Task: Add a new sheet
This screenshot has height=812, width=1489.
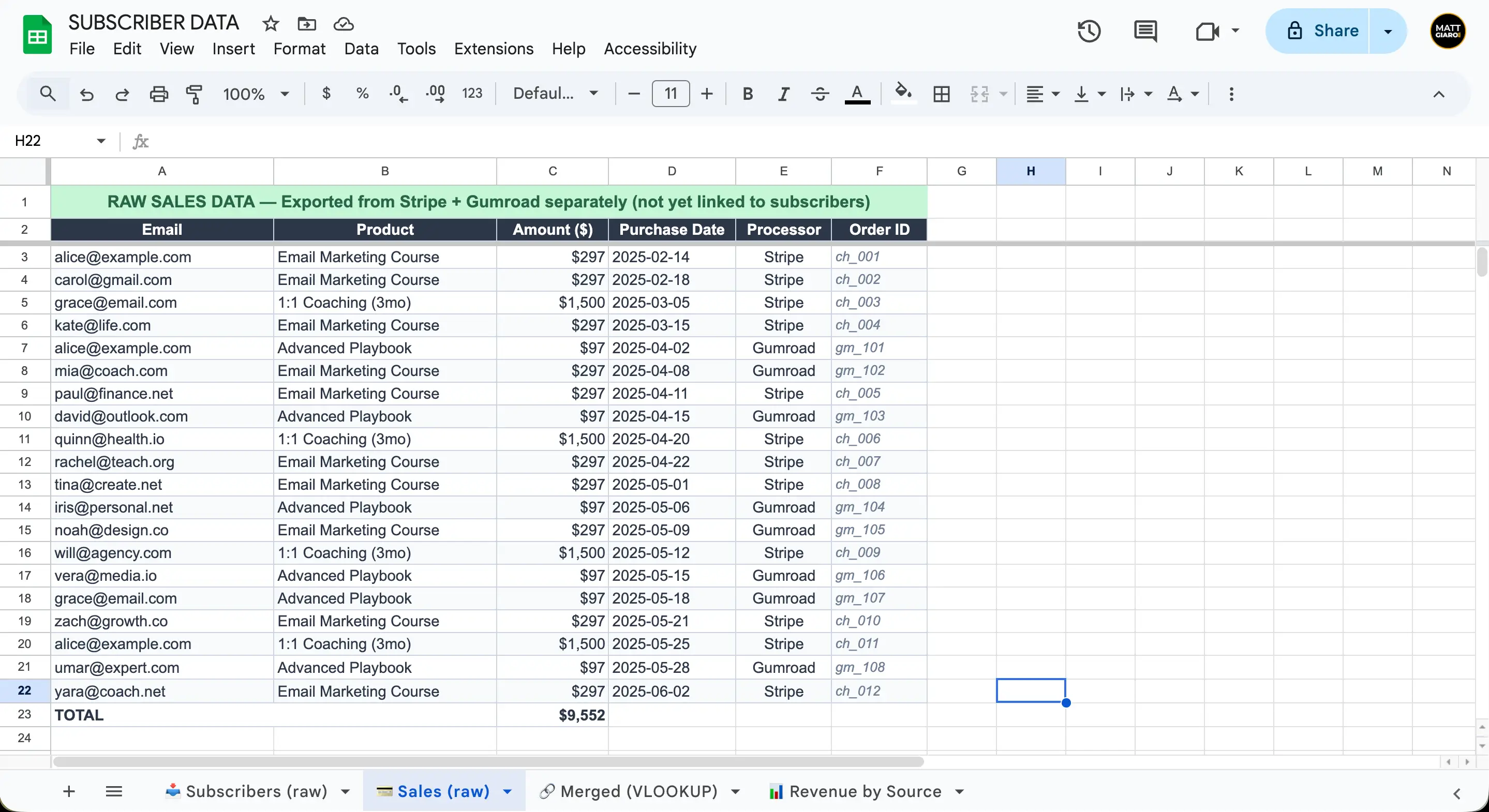Action: coord(69,791)
